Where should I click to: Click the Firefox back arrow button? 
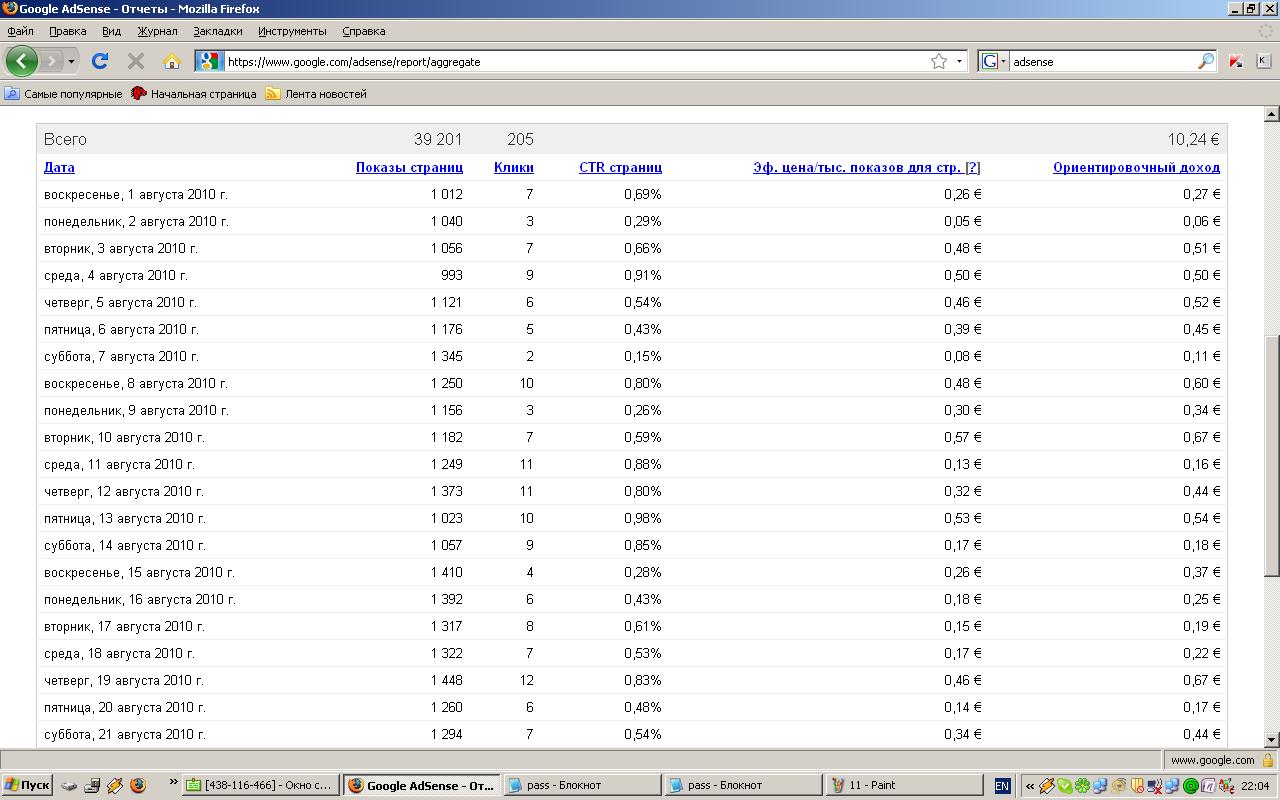tap(21, 61)
